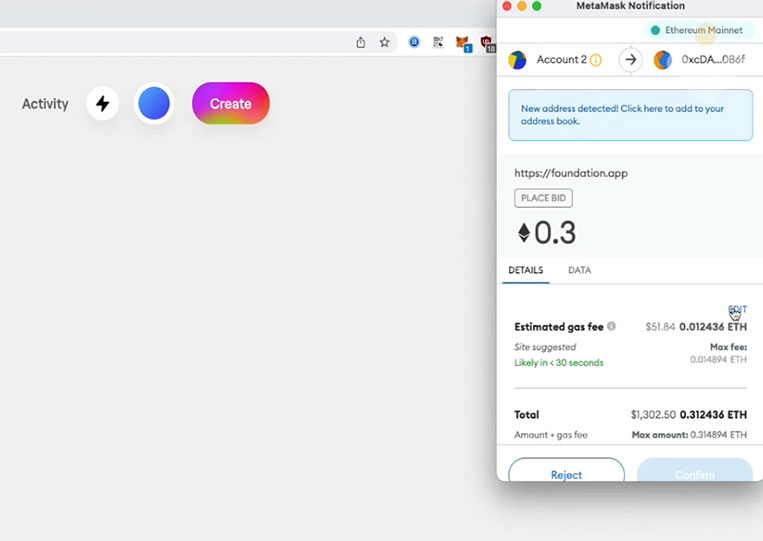Viewport: 763px width, 541px height.
Task: Click the Account 2 label
Action: [x=562, y=59]
